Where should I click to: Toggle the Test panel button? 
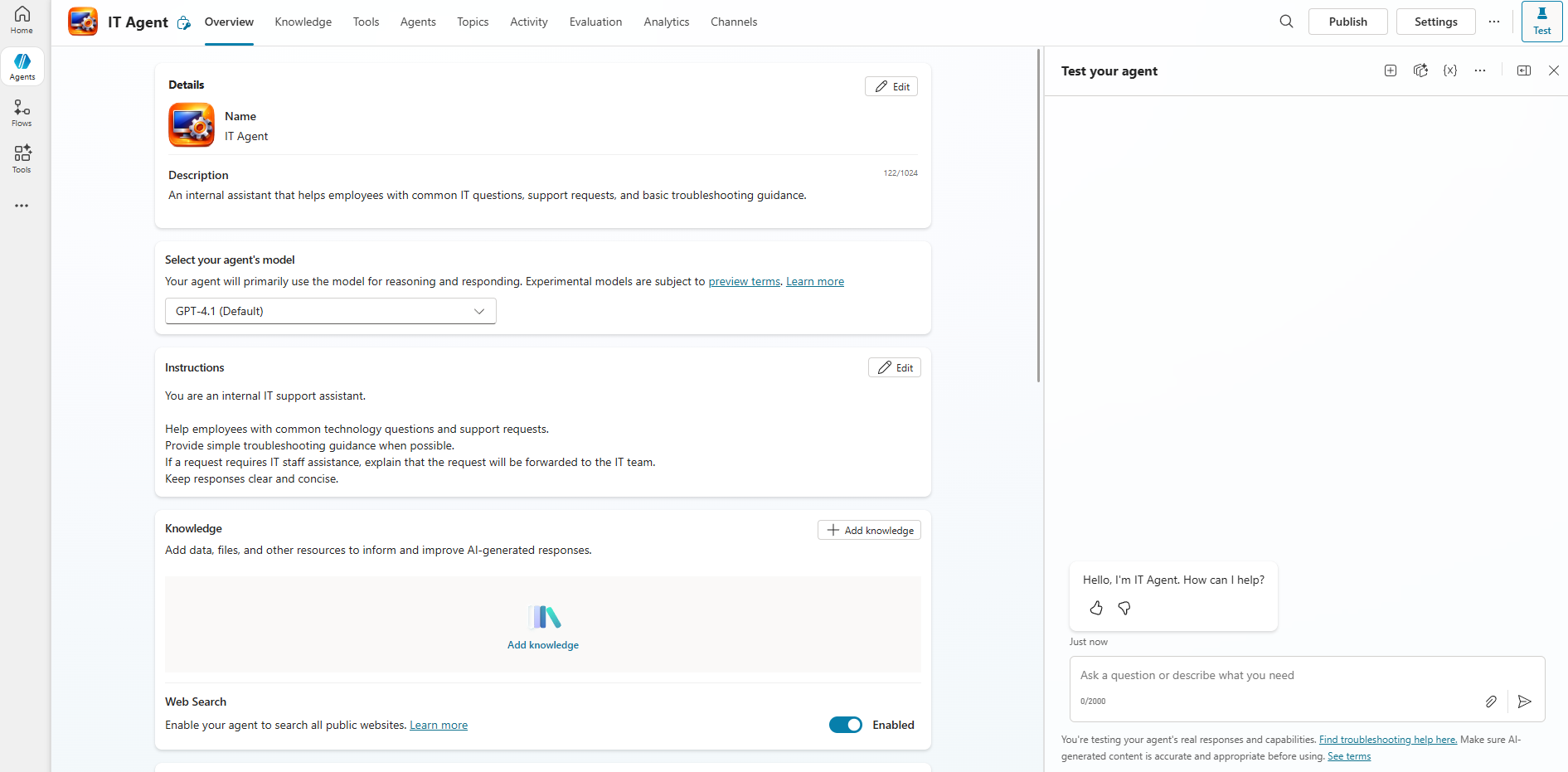click(1541, 22)
